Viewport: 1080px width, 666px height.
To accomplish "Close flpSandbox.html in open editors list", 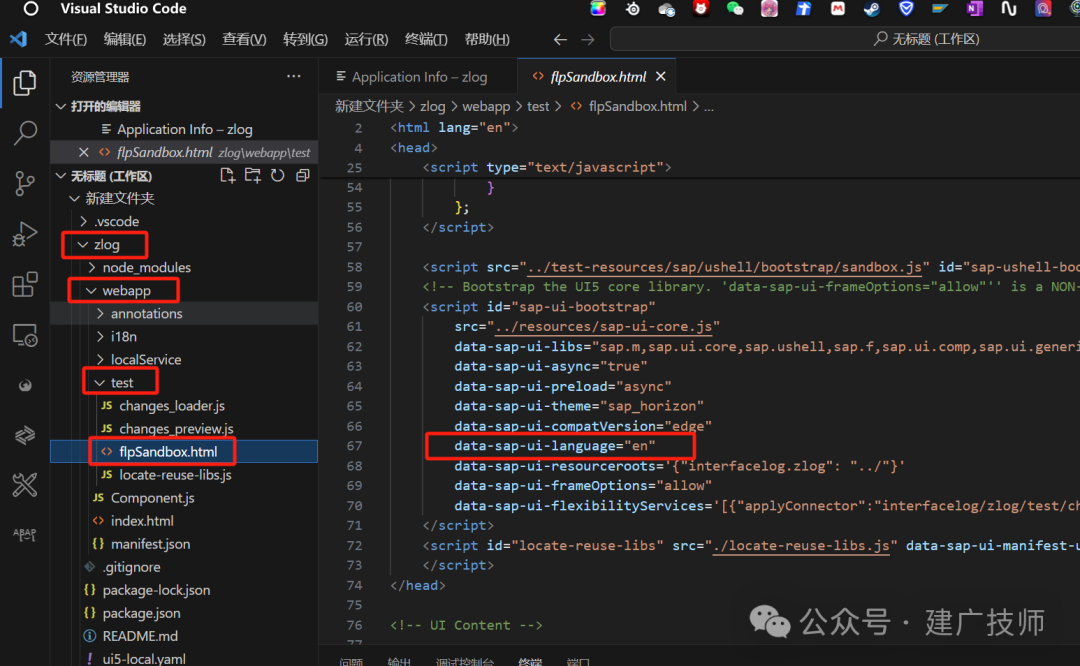I will click(x=83, y=152).
